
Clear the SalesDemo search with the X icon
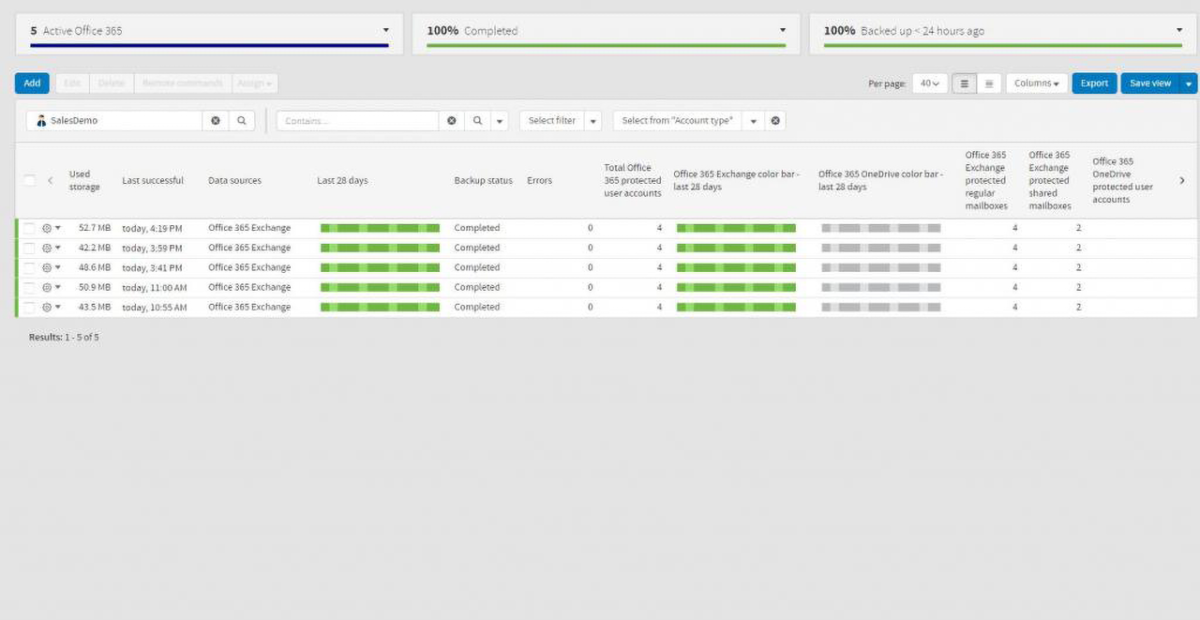[x=214, y=121]
